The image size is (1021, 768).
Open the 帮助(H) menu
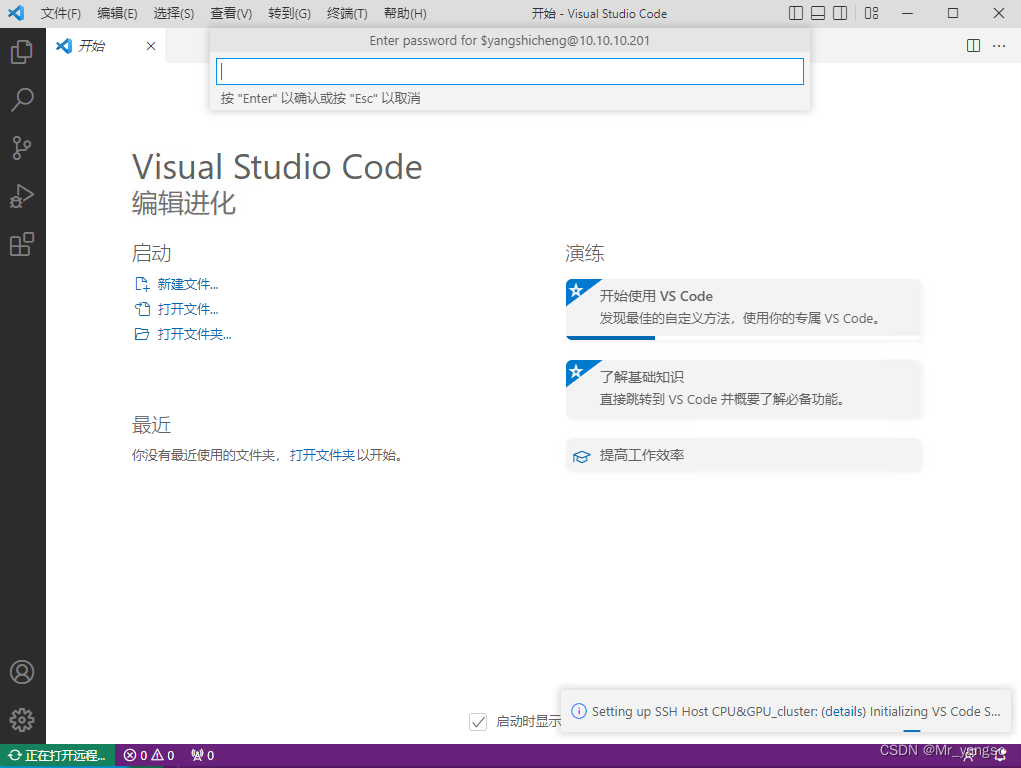pos(405,13)
